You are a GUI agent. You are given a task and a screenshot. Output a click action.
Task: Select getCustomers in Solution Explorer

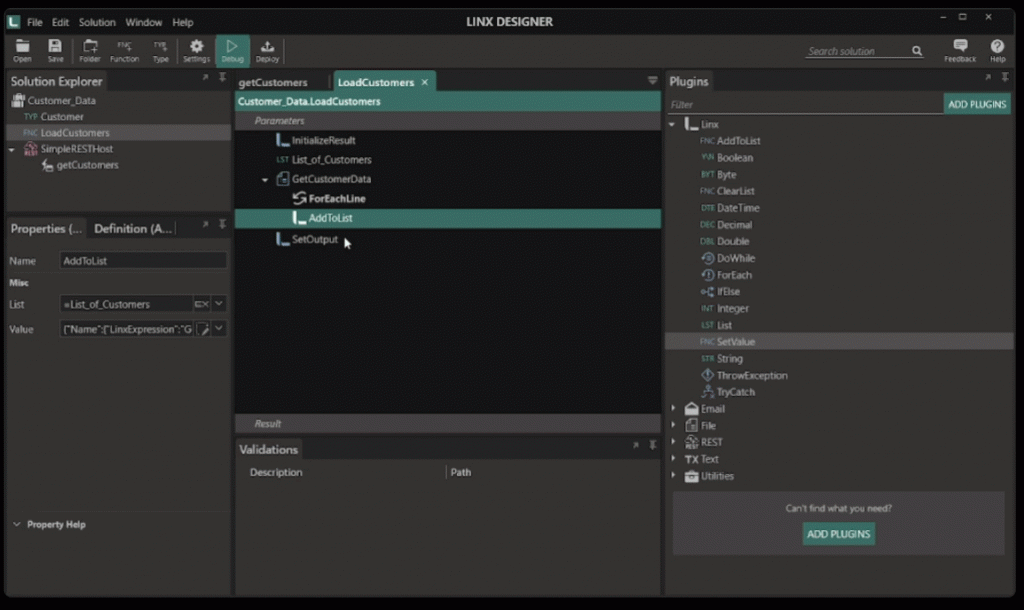click(x=87, y=165)
